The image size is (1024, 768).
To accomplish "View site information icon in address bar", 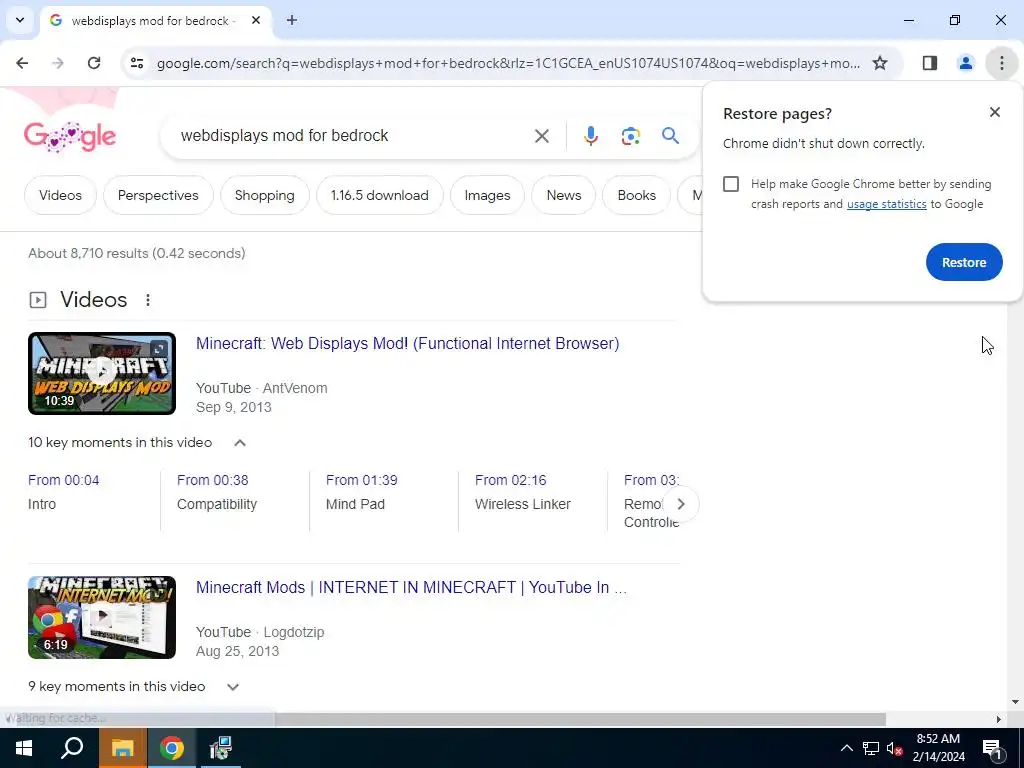I will [x=136, y=63].
